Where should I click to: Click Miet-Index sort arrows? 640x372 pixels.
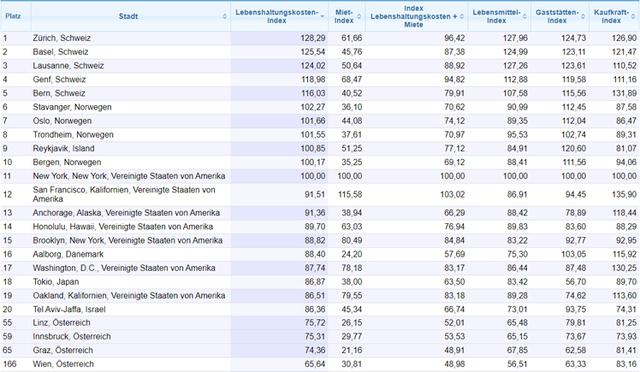pos(359,16)
